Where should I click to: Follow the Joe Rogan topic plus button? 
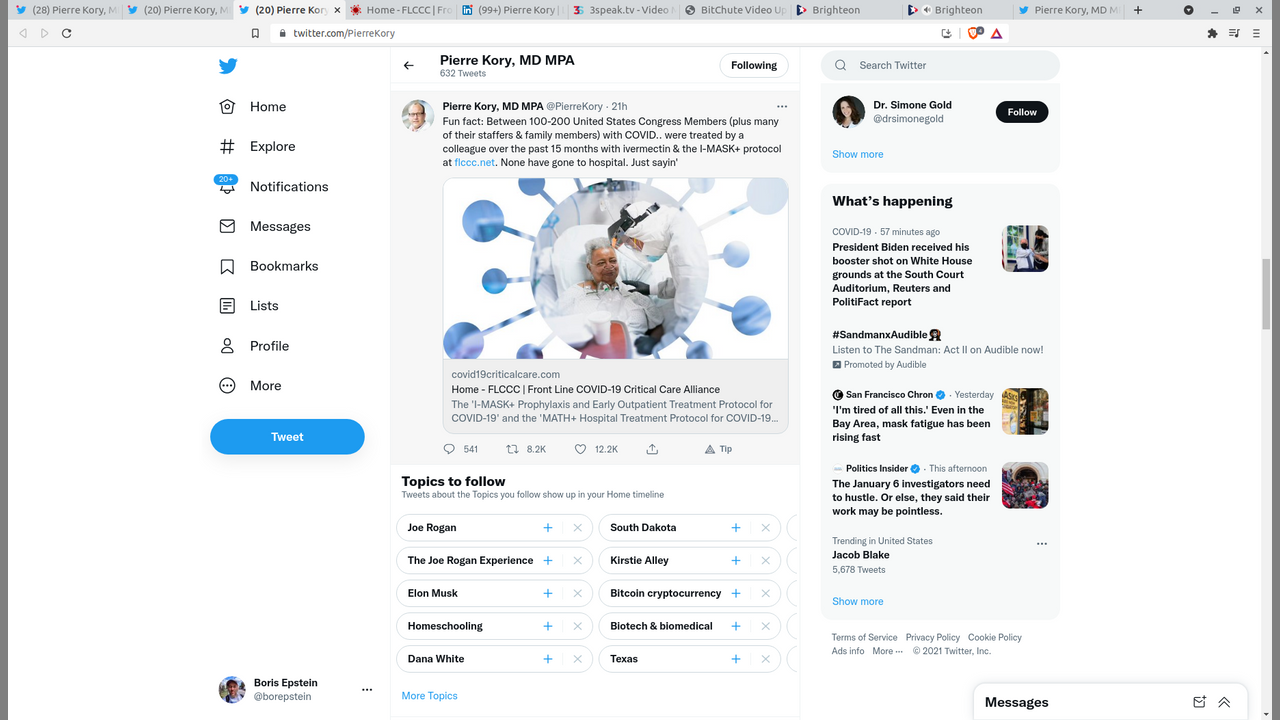(x=547, y=528)
